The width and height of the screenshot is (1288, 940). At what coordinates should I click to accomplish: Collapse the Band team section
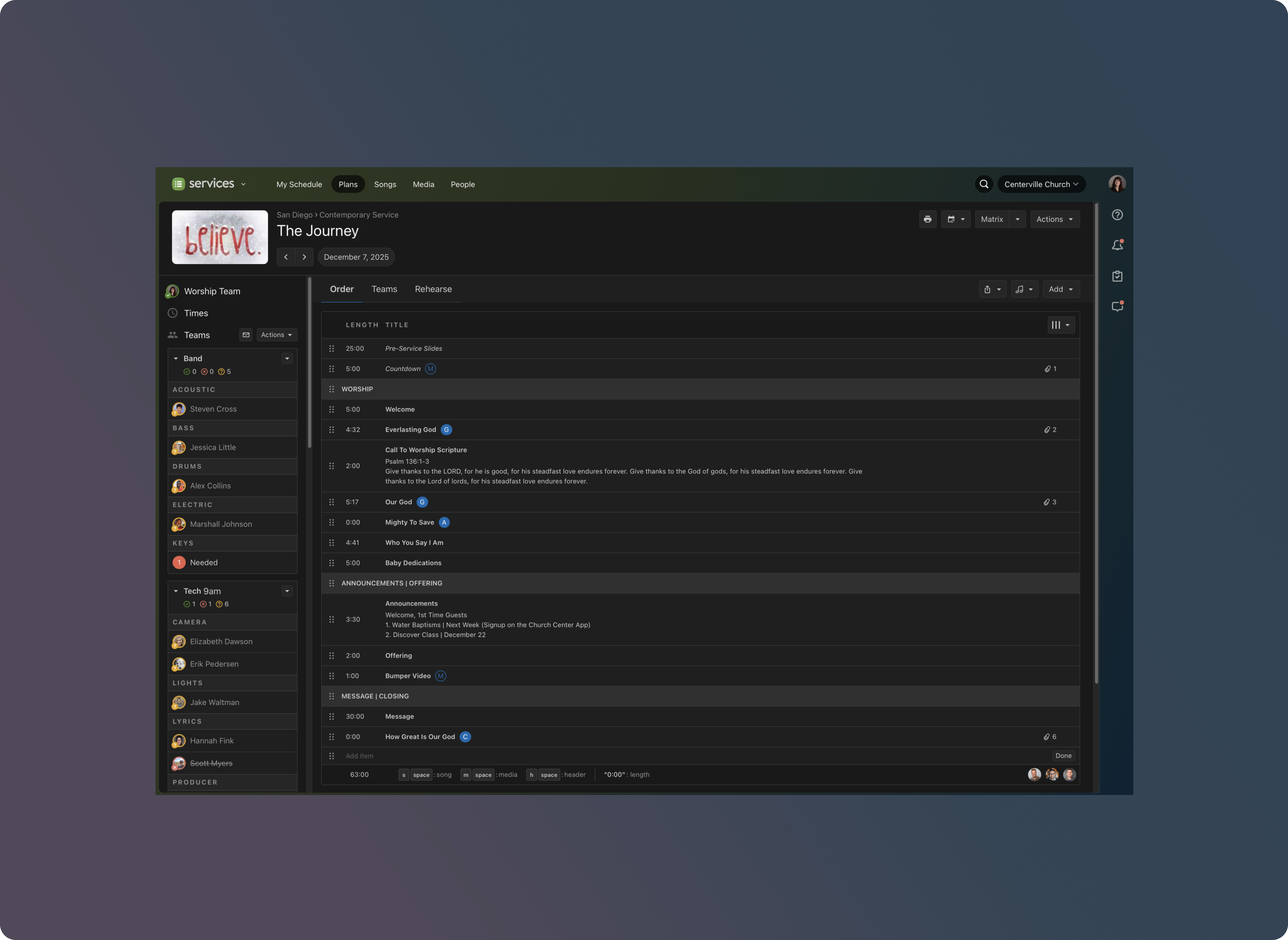pos(176,359)
